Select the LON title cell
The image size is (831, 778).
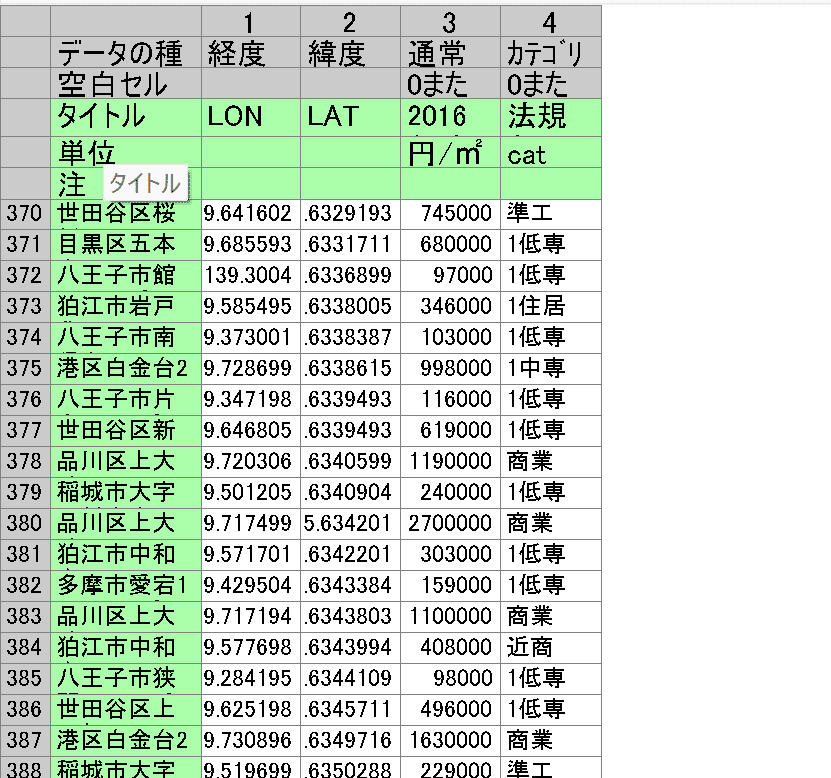point(251,118)
